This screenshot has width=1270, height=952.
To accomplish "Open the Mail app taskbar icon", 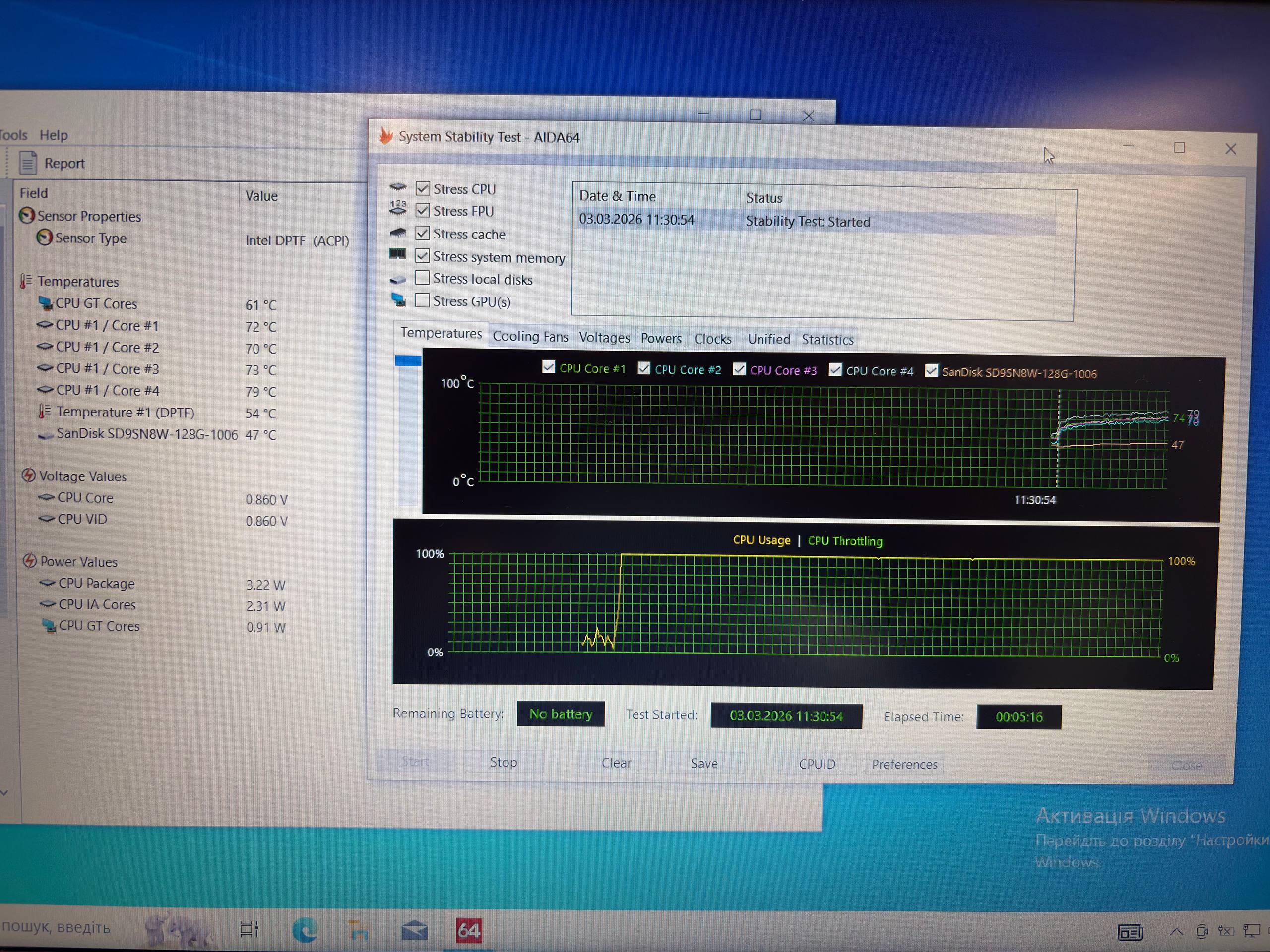I will tap(414, 930).
